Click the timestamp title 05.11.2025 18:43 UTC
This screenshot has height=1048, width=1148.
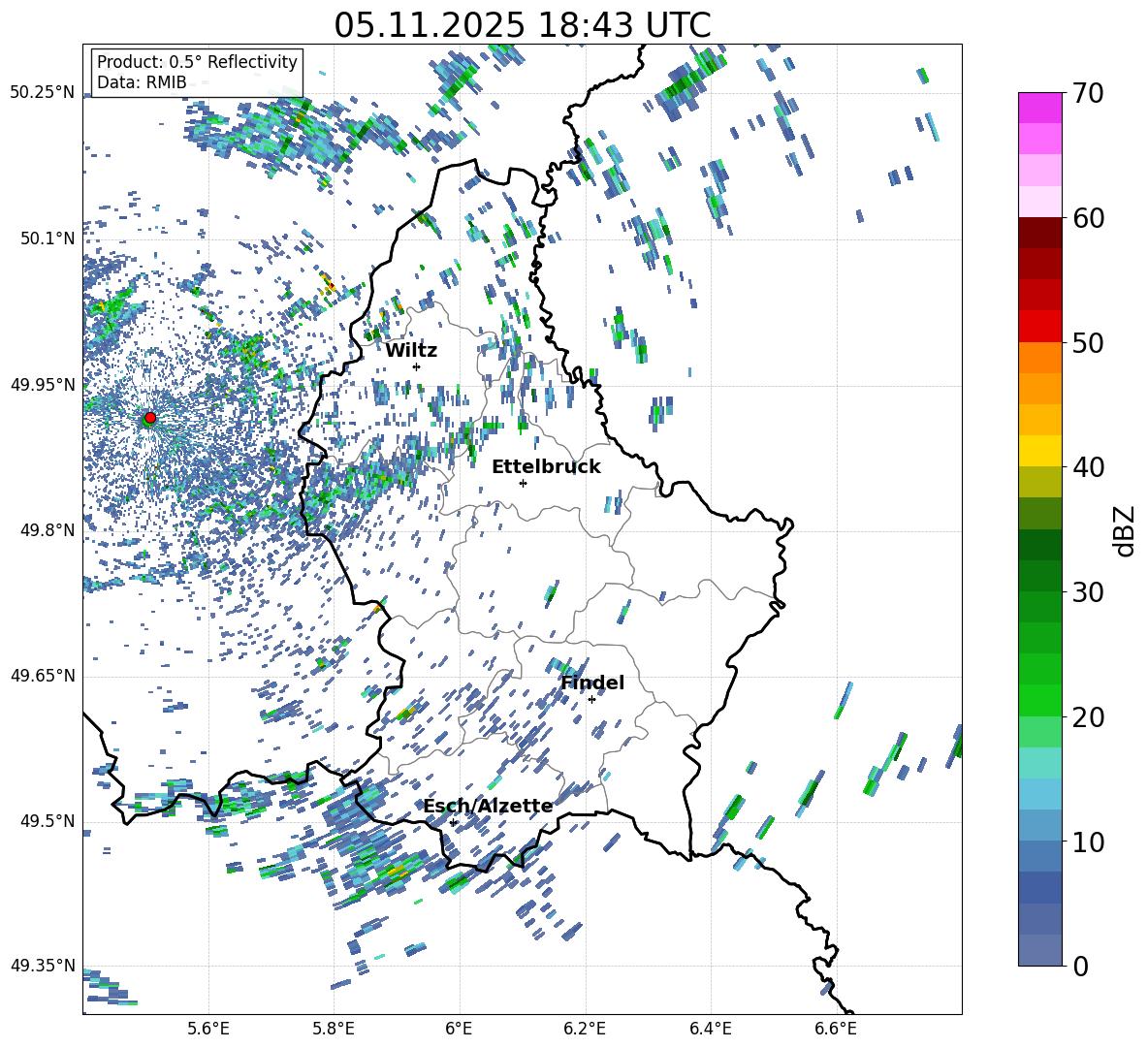[x=523, y=25]
